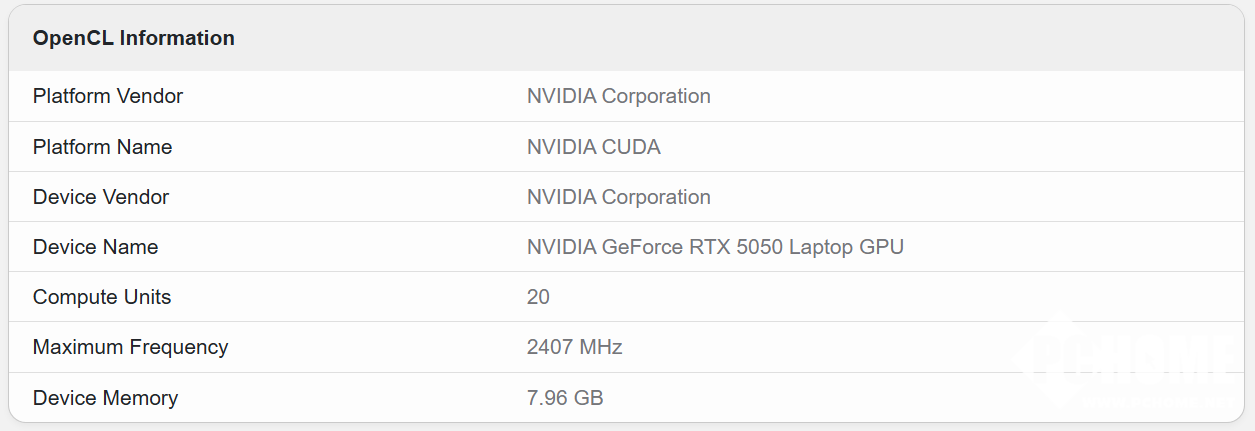Click the Device Vendor row label
Image resolution: width=1255 pixels, height=431 pixels.
(x=101, y=197)
